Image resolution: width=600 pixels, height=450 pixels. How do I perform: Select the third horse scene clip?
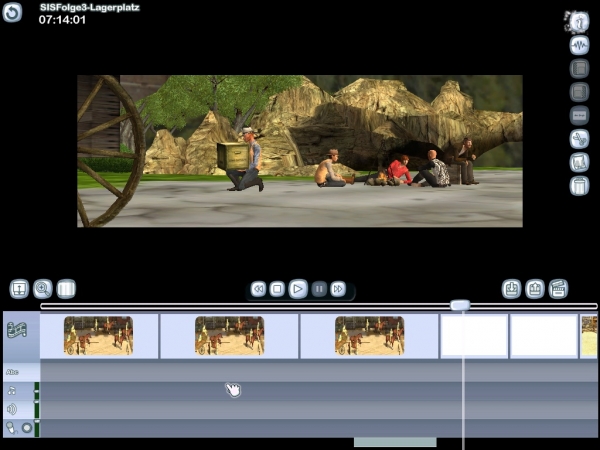click(369, 336)
